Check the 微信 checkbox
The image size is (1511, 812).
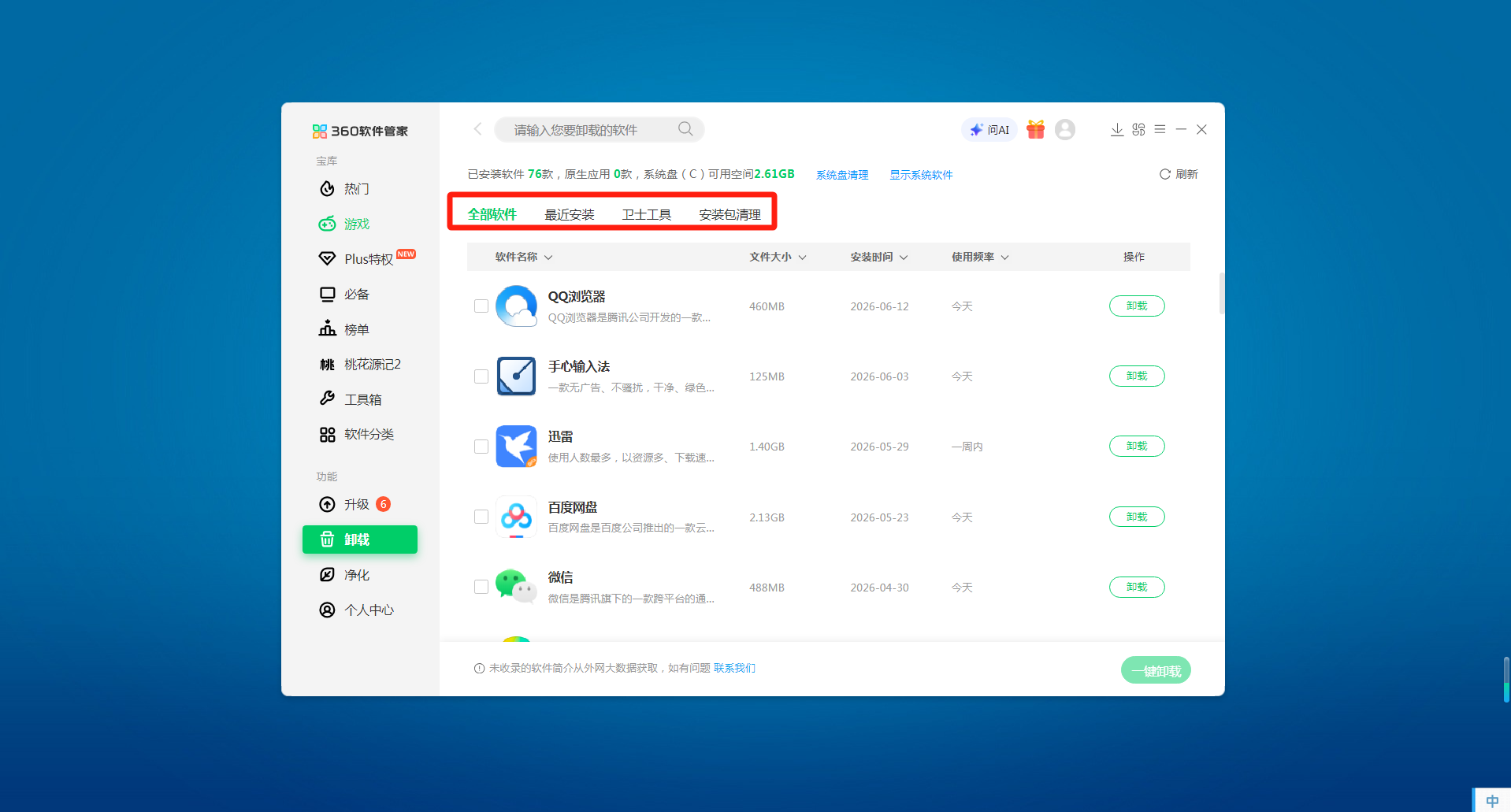pos(481,587)
